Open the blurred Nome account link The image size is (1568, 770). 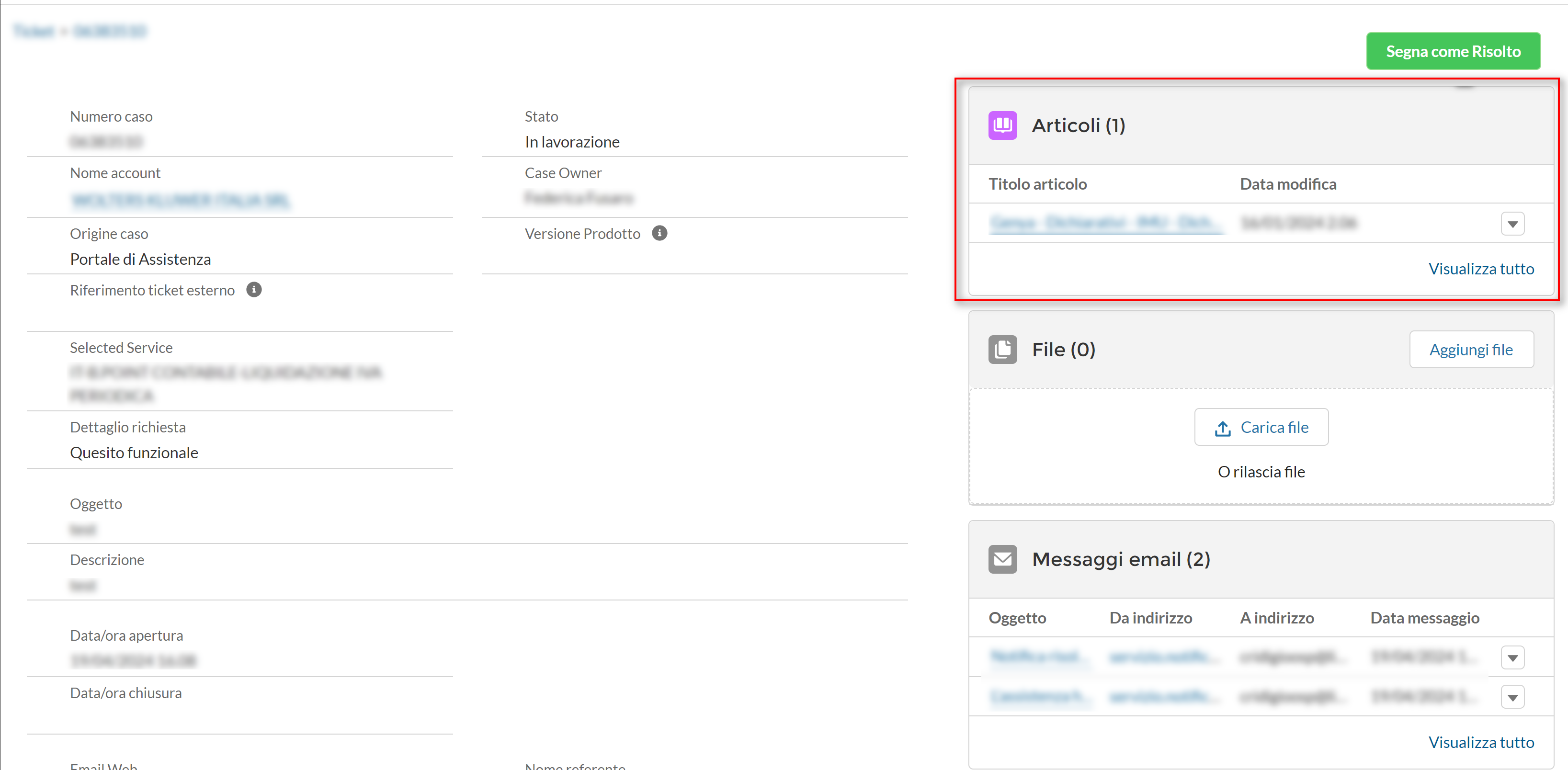(181, 200)
